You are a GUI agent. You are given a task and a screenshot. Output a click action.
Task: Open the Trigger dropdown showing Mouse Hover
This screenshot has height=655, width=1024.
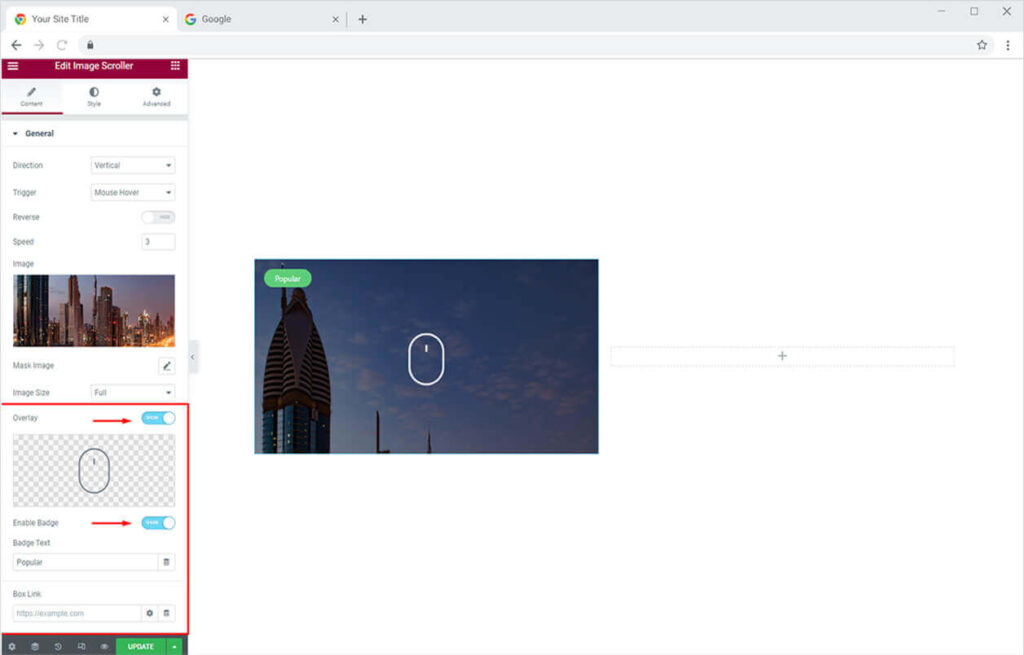(x=133, y=192)
